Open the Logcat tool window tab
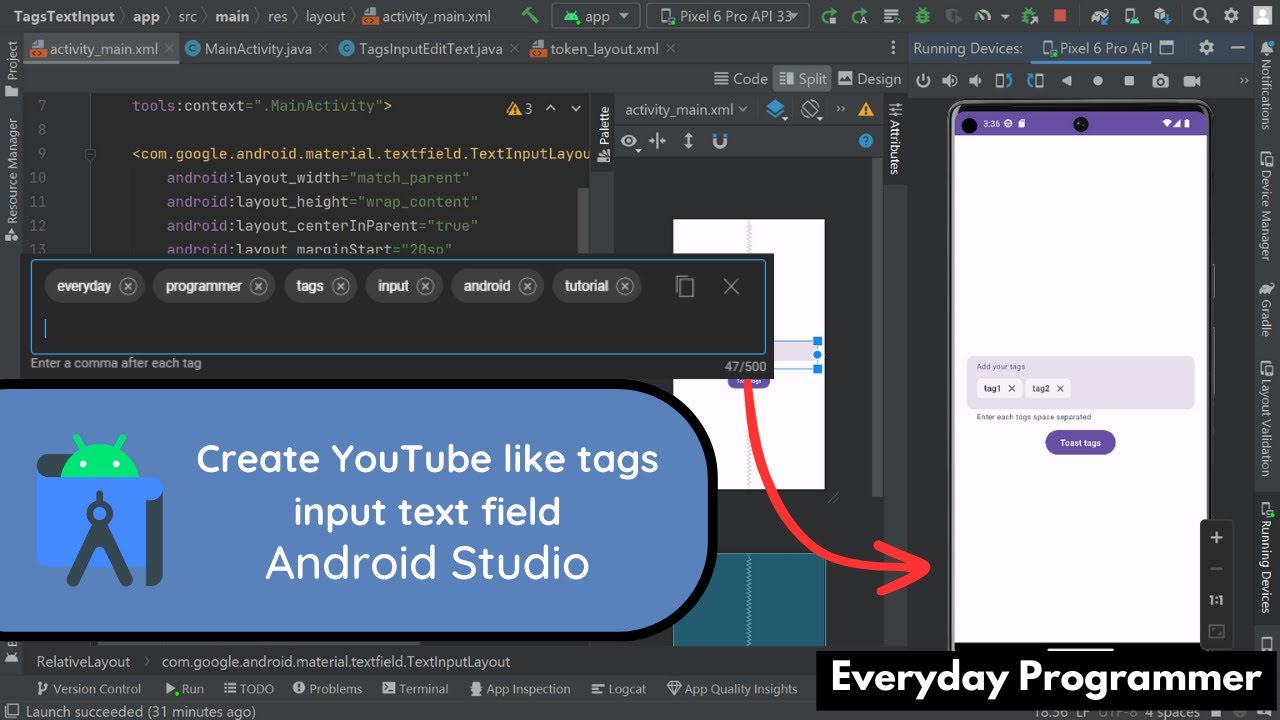This screenshot has height=720, width=1280. pos(618,689)
